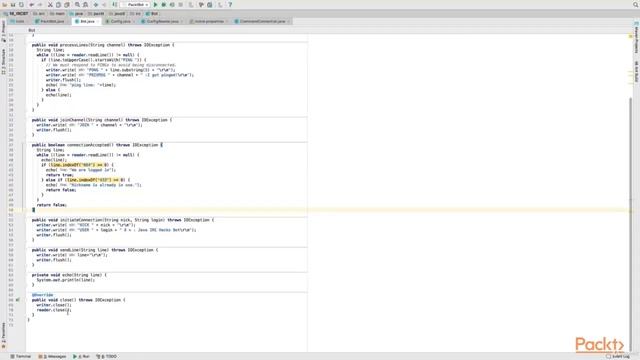Open the Run tool window at bottom
The image size is (640, 360).
coord(81,356)
